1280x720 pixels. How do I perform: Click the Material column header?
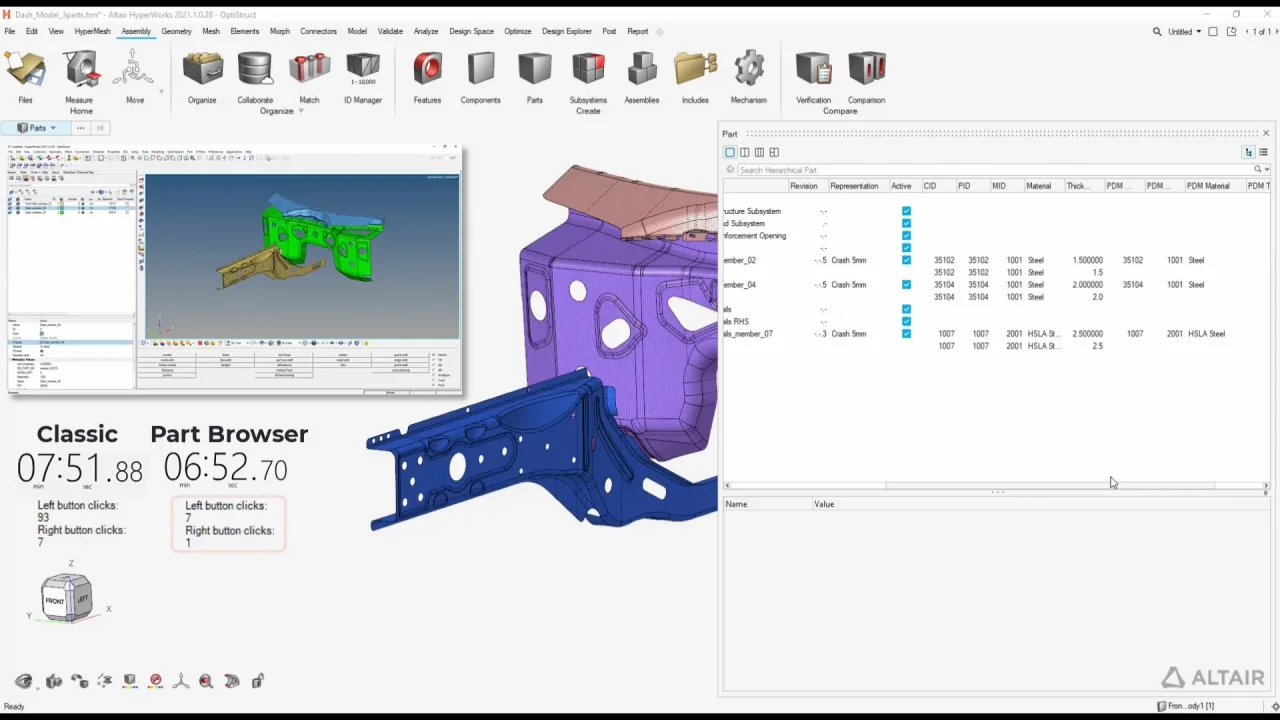[1038, 186]
